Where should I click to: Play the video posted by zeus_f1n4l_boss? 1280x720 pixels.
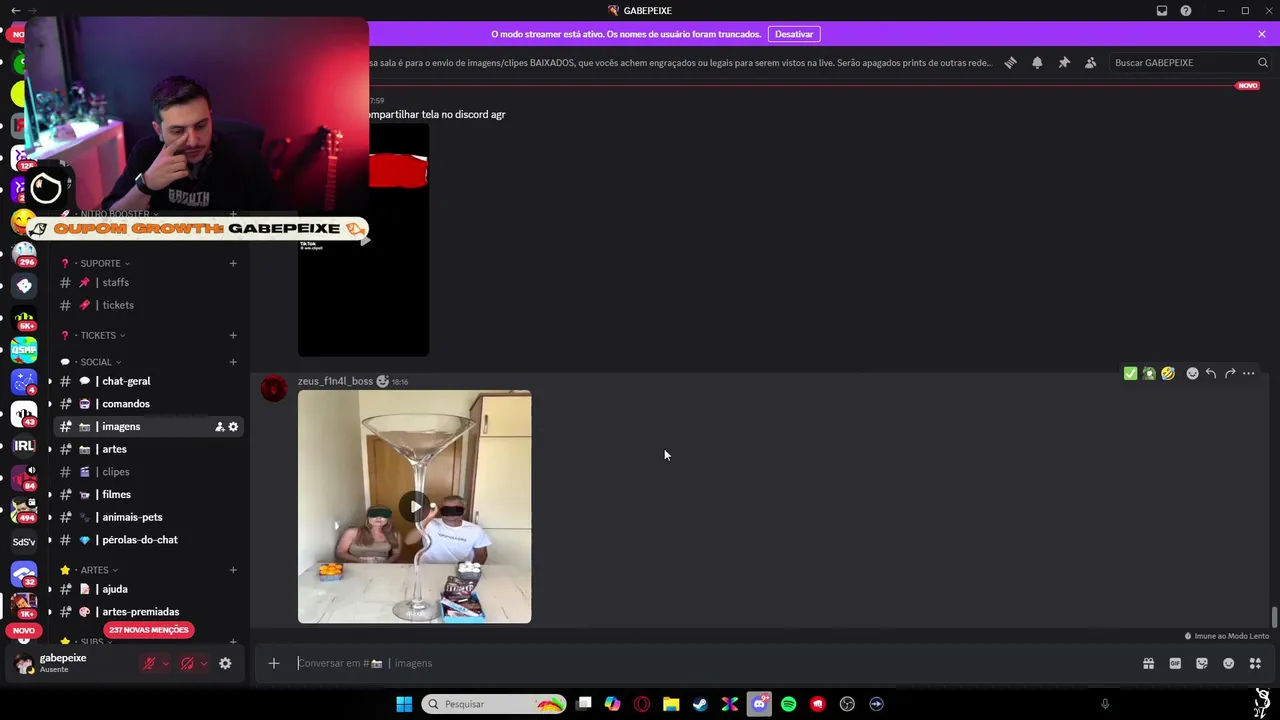(x=415, y=507)
